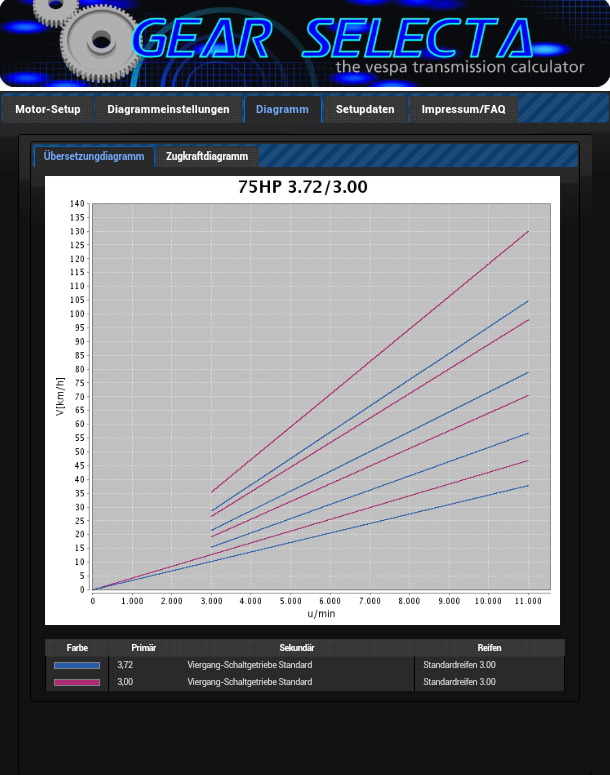
Task: Select the 3,72 primary ratio cell
Action: coord(126,665)
